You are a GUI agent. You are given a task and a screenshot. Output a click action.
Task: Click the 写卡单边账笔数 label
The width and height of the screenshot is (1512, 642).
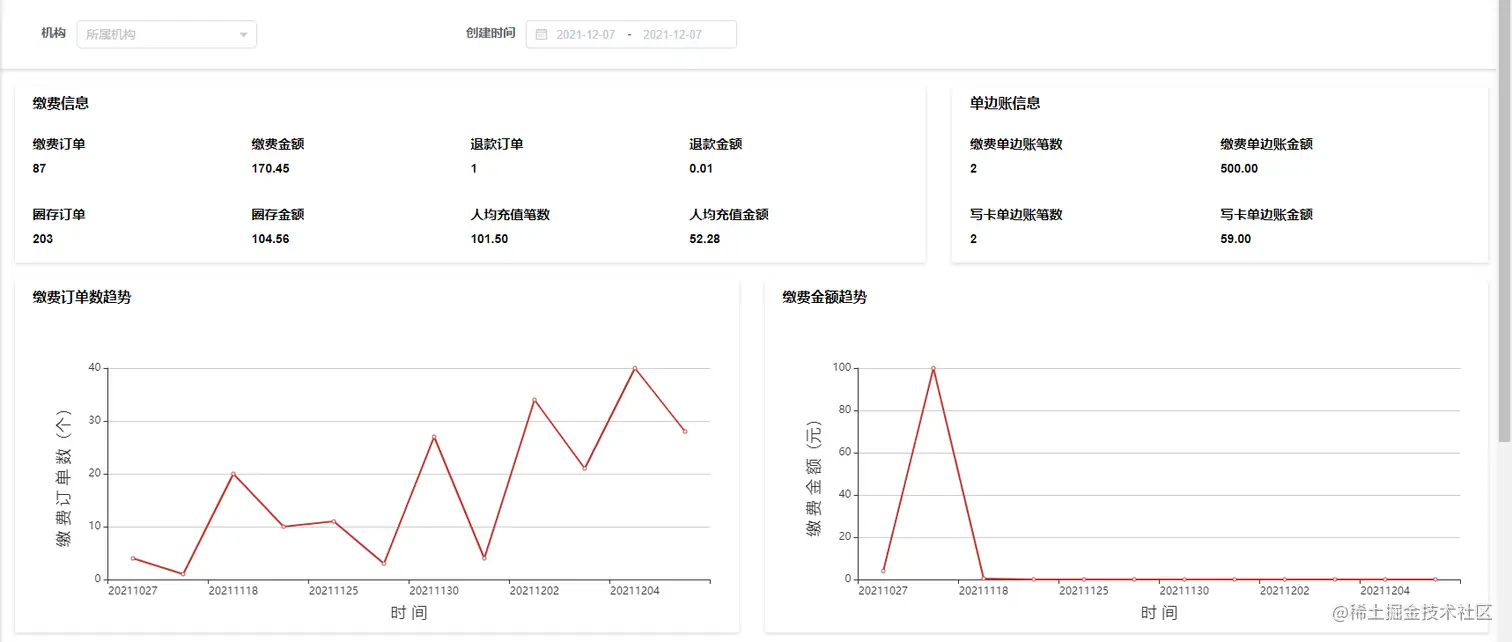[x=1016, y=214]
